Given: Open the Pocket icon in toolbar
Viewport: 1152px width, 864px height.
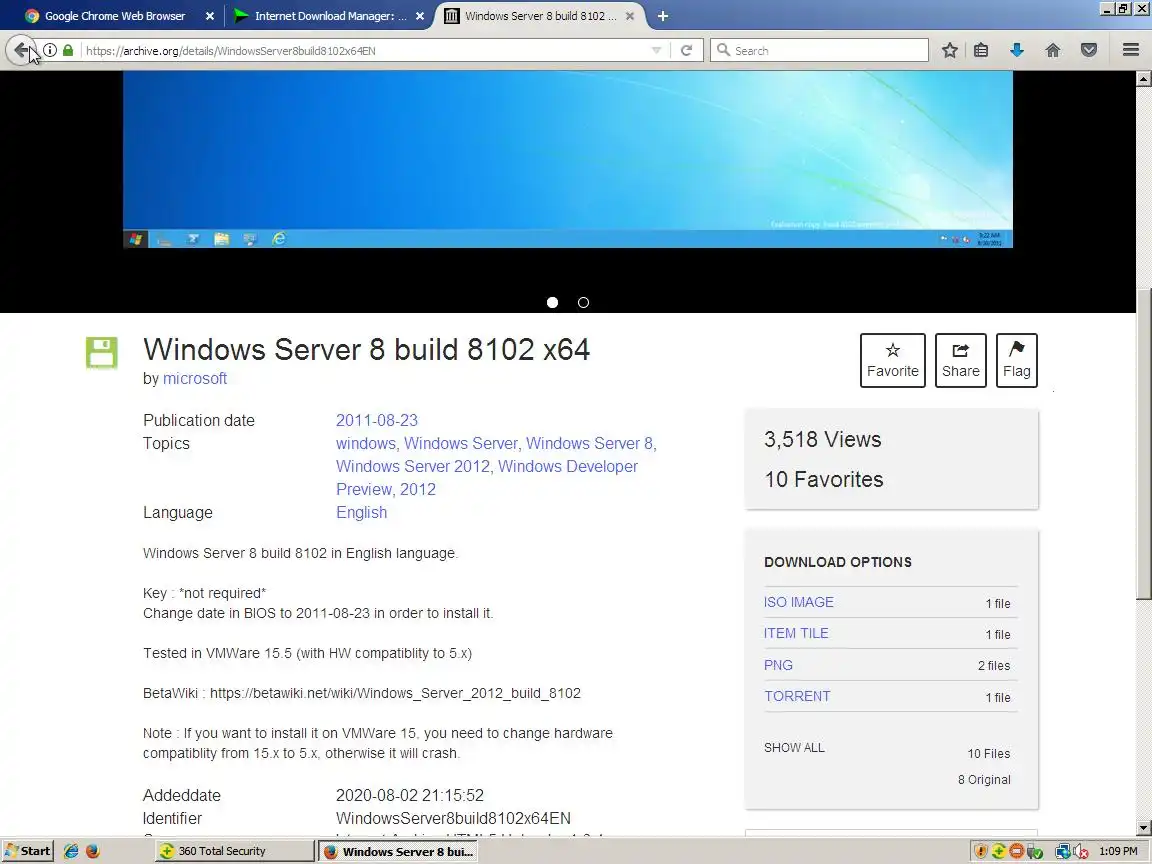Looking at the screenshot, I should [x=1089, y=50].
